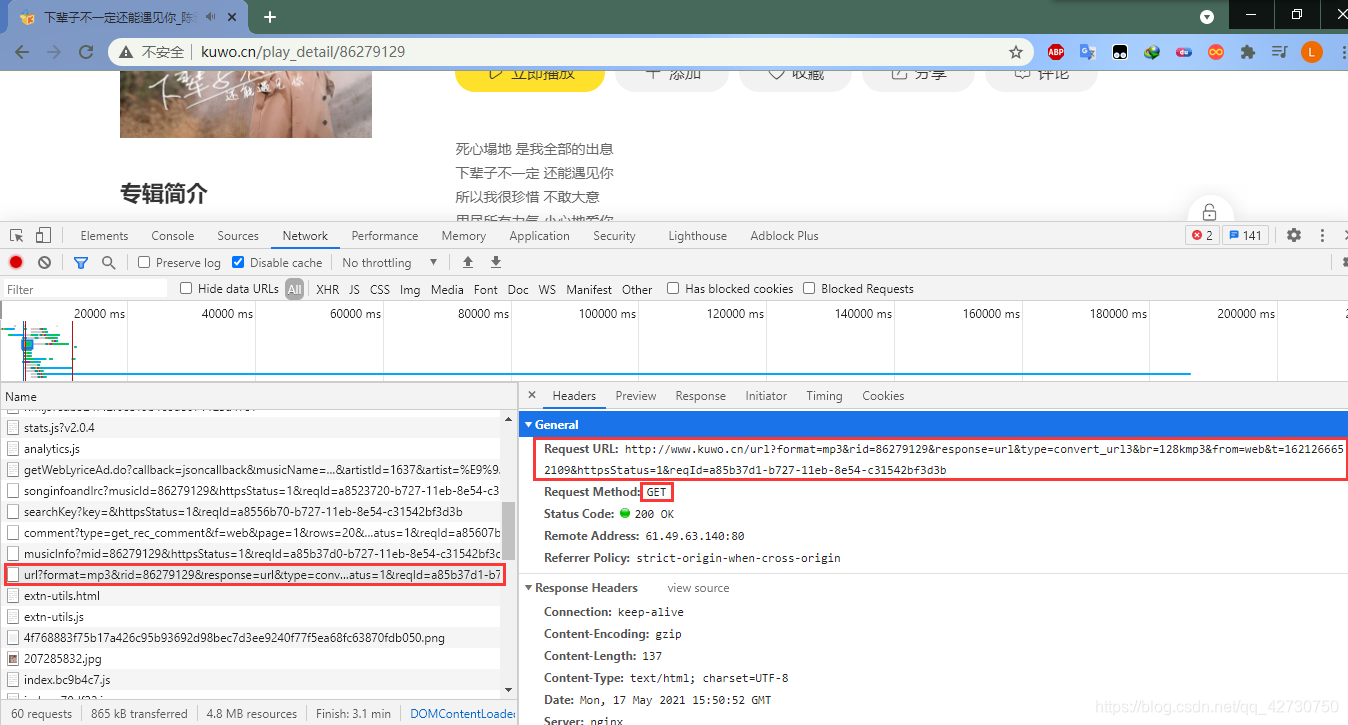This screenshot has height=725, width=1348.
Task: Clear the network log
Action: [44, 262]
